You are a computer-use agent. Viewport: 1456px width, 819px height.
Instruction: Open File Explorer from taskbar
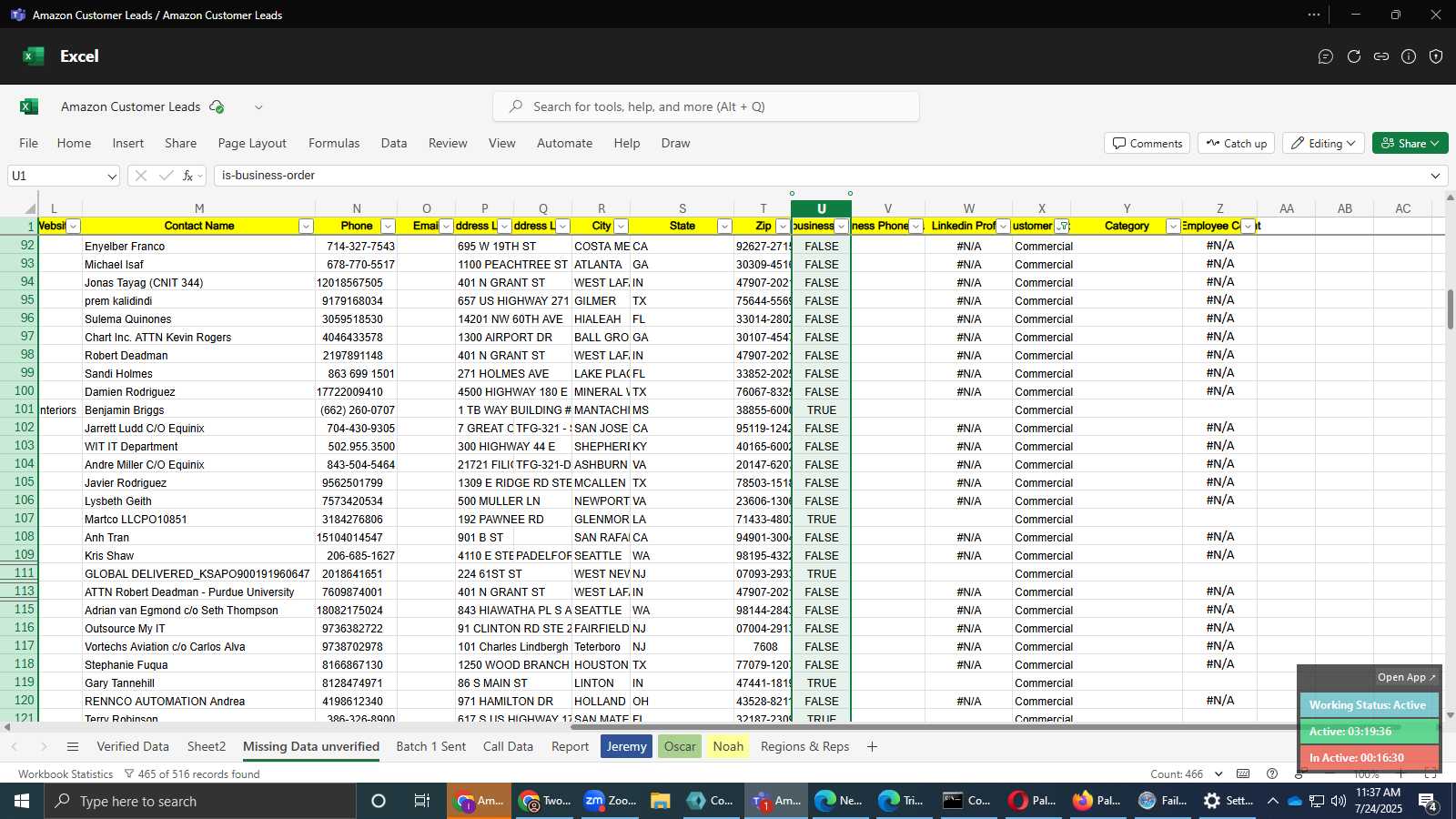pyautogui.click(x=661, y=801)
